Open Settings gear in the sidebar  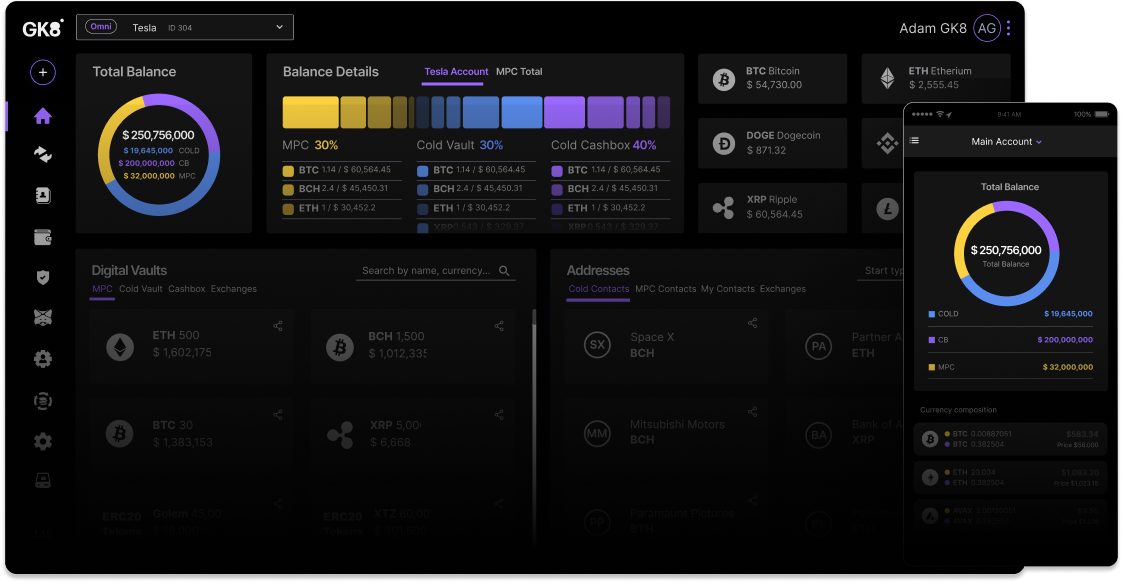(x=43, y=441)
